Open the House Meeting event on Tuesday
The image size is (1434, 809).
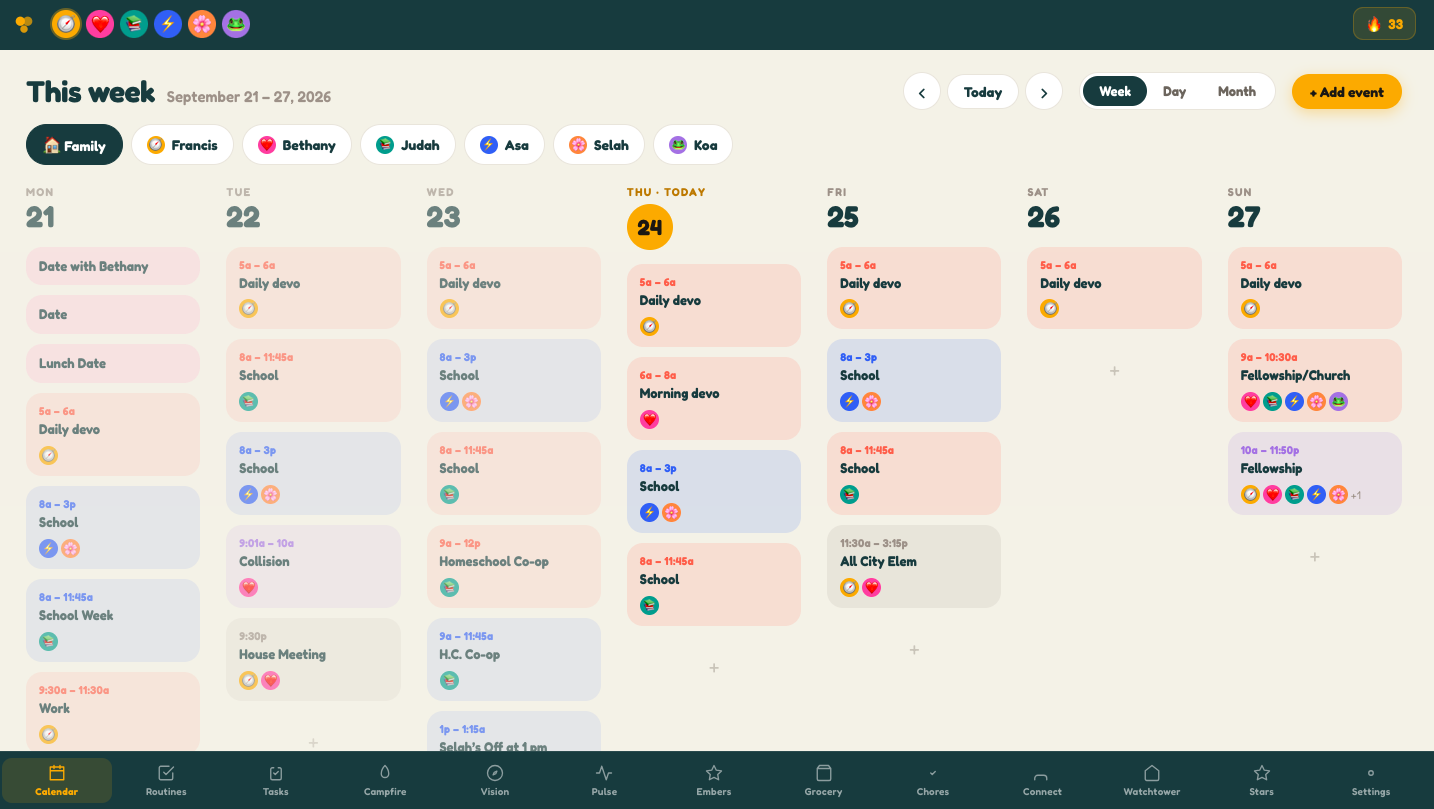point(314,659)
